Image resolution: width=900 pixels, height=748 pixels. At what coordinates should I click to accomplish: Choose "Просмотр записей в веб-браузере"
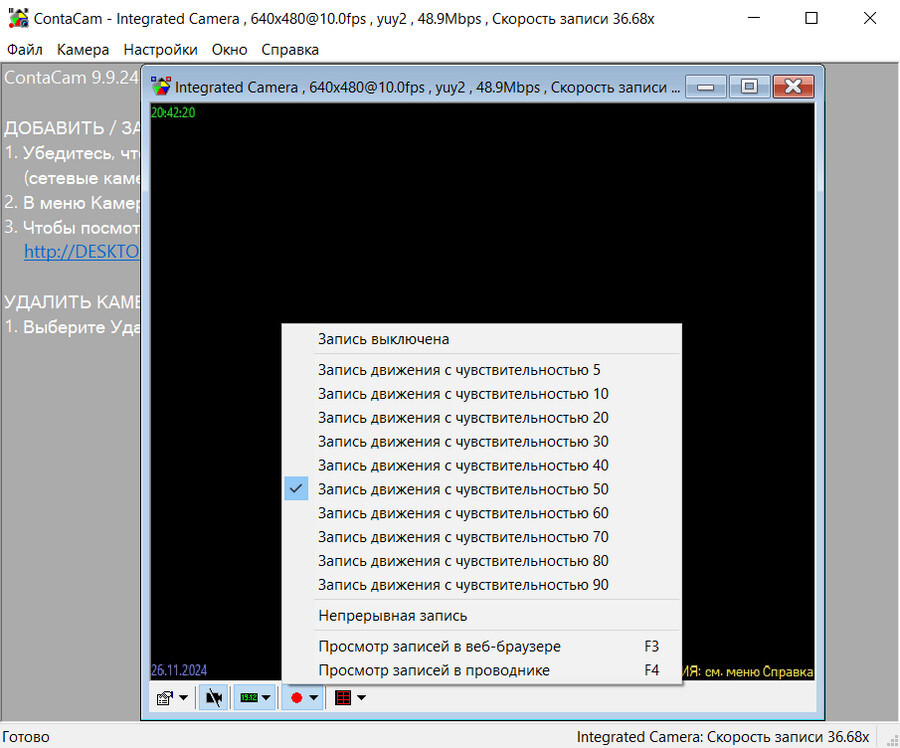click(482, 646)
